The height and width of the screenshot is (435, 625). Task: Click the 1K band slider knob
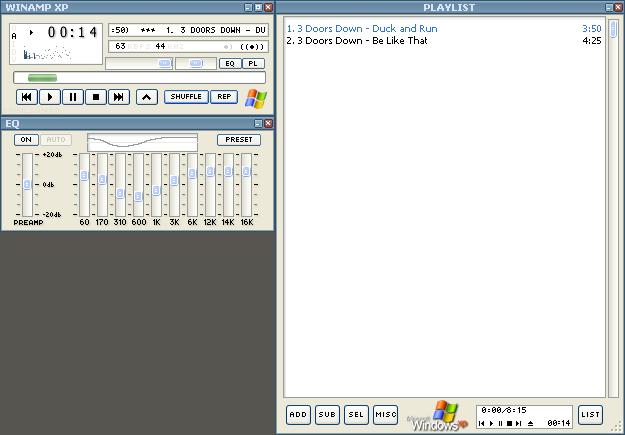click(x=156, y=191)
